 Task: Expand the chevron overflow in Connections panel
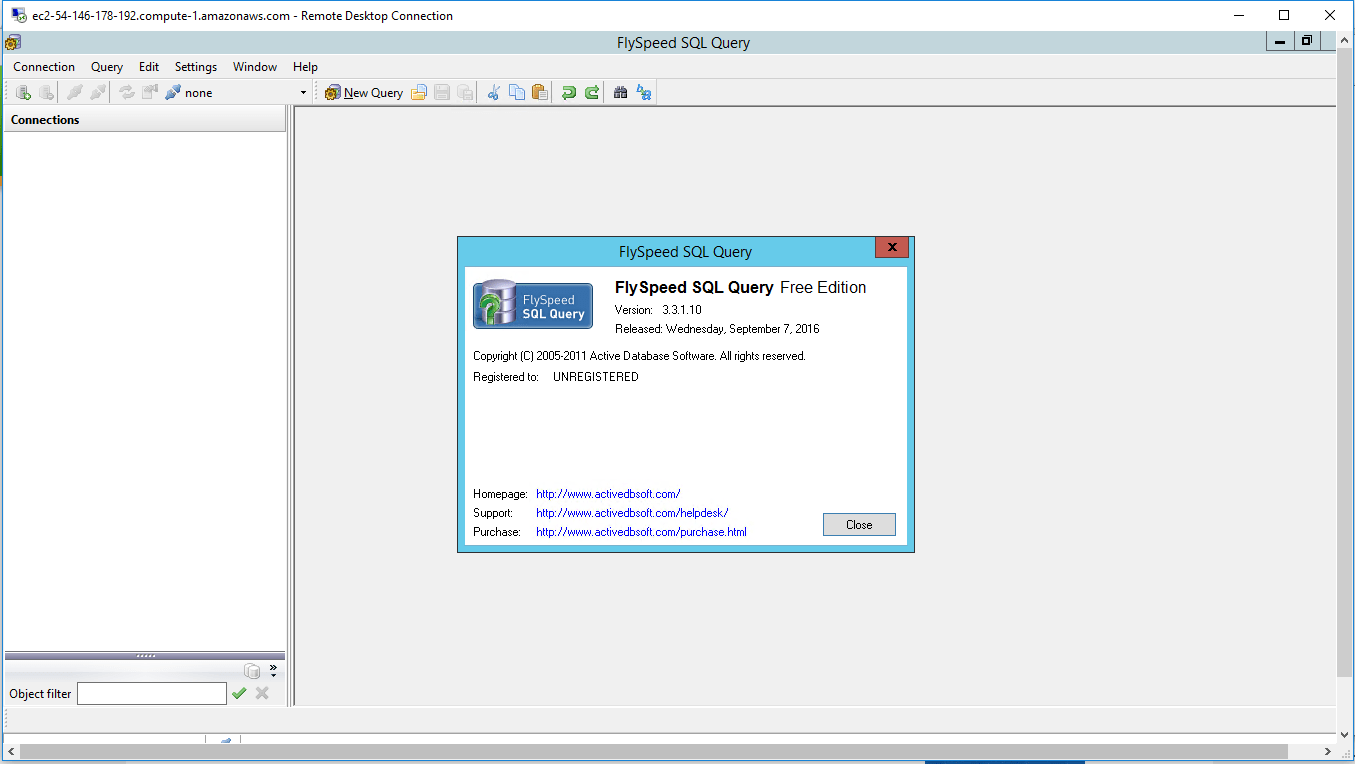(x=273, y=669)
